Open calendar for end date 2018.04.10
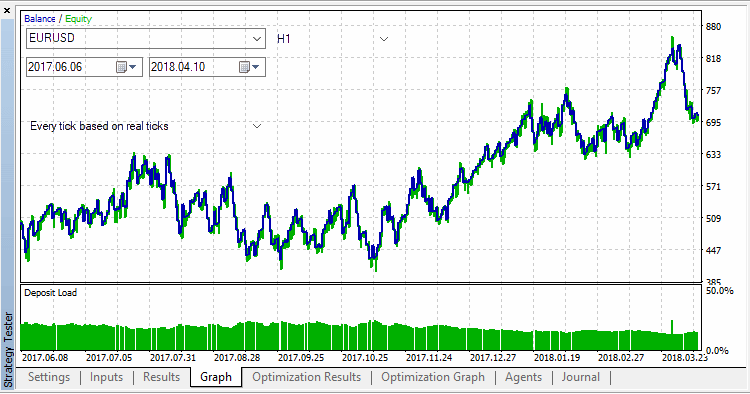This screenshot has width=750, height=394. [x=250, y=67]
